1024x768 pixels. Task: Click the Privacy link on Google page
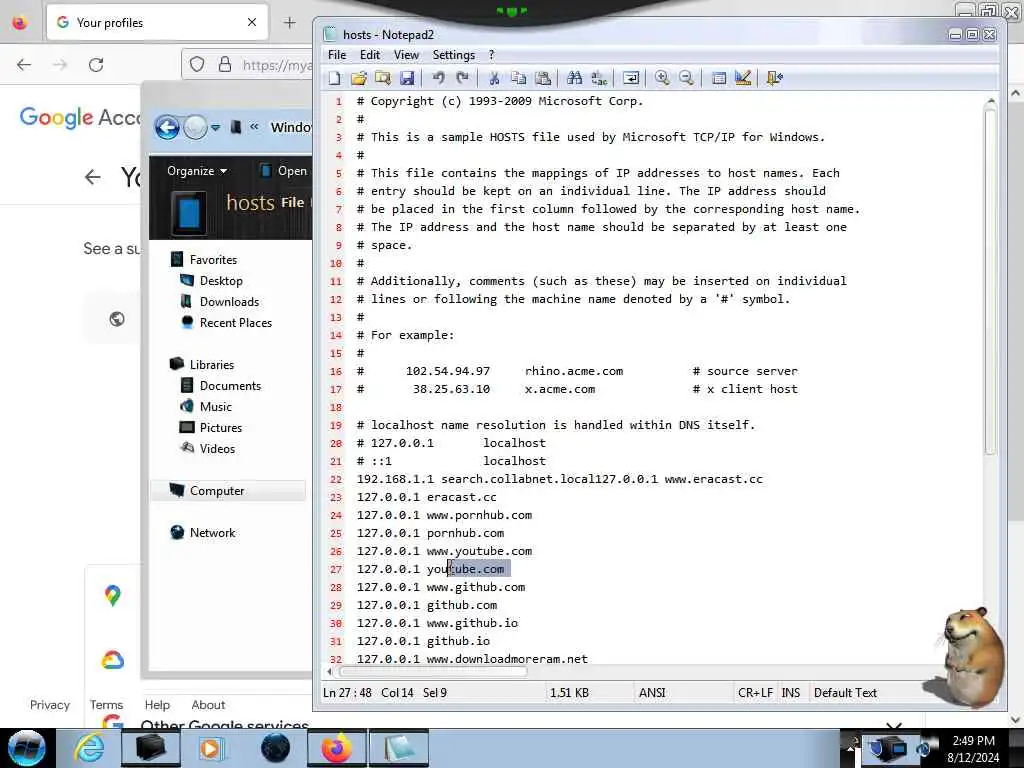click(x=50, y=705)
